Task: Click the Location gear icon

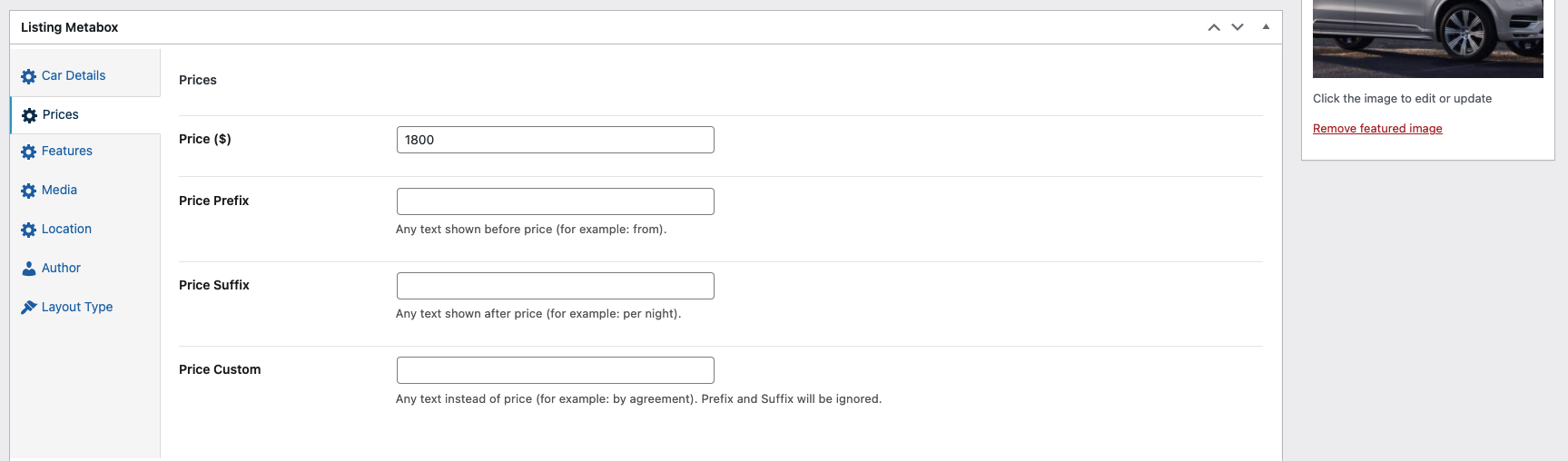Action: click(x=29, y=230)
